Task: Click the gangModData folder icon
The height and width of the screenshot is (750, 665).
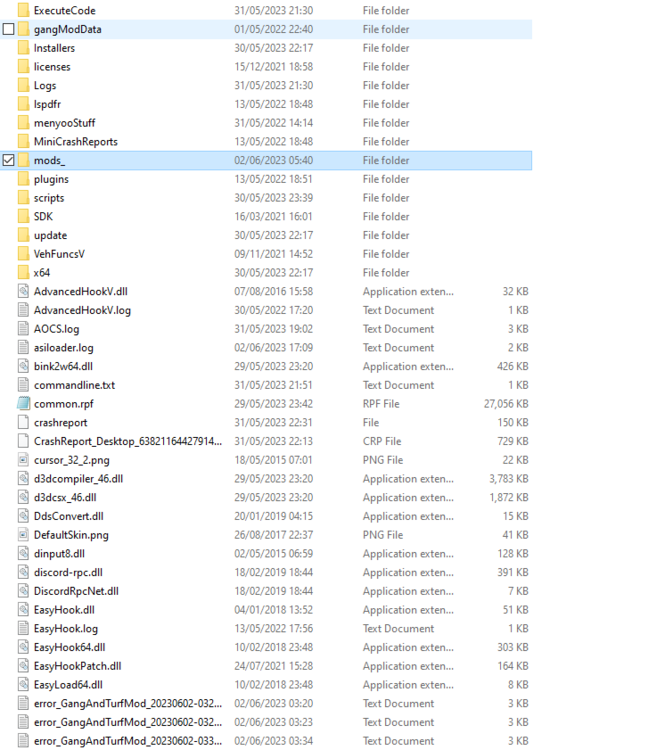Action: click(x=23, y=29)
